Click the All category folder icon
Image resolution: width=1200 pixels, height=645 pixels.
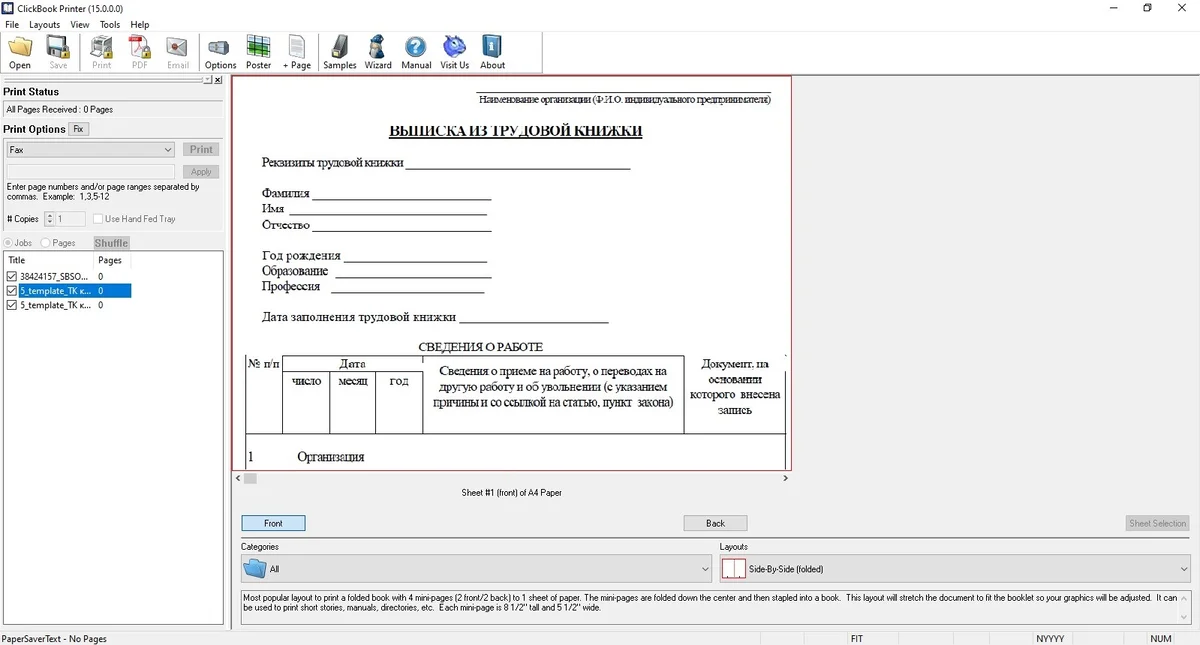point(255,569)
